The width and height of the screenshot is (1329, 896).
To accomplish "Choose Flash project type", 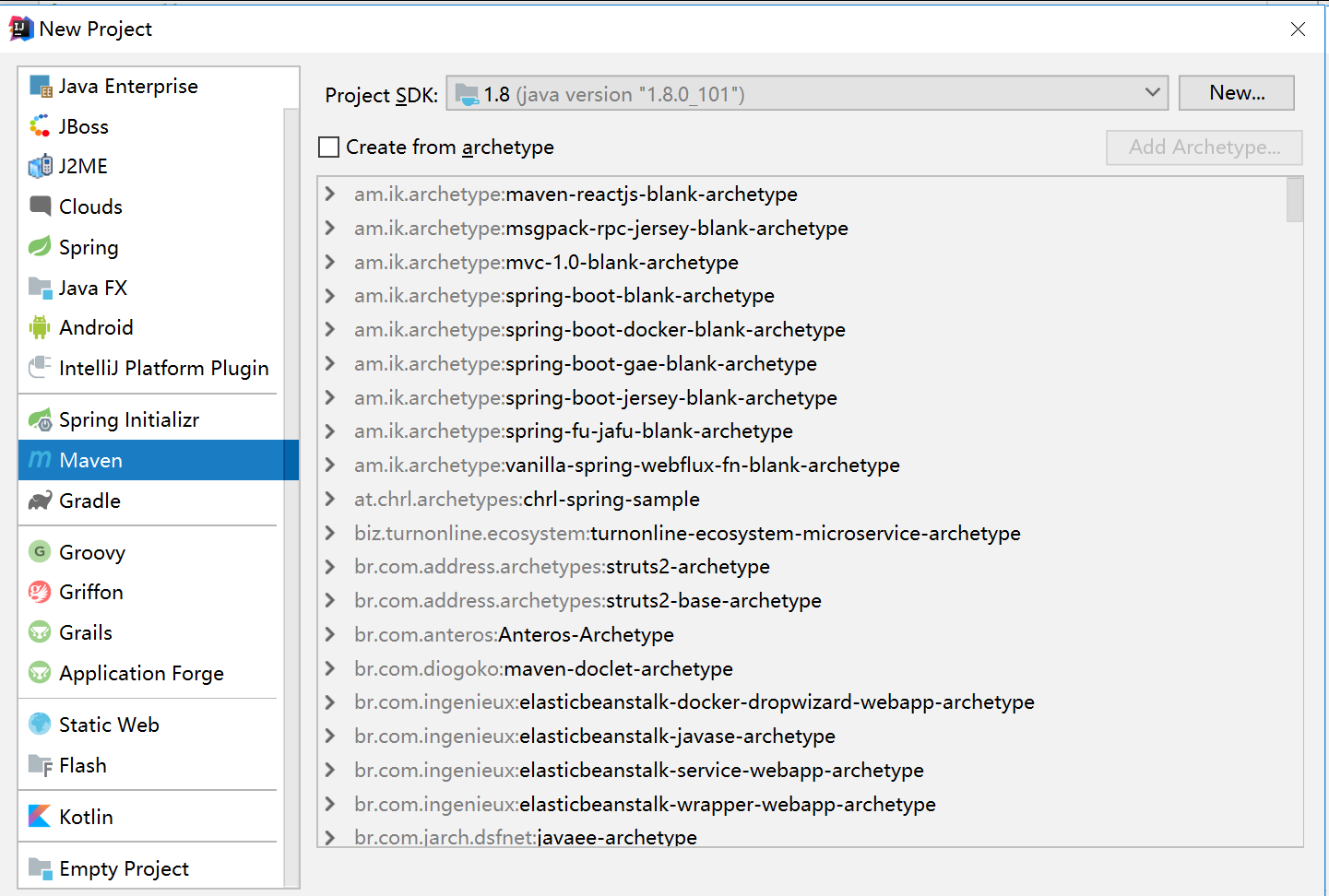I will pyautogui.click(x=151, y=765).
